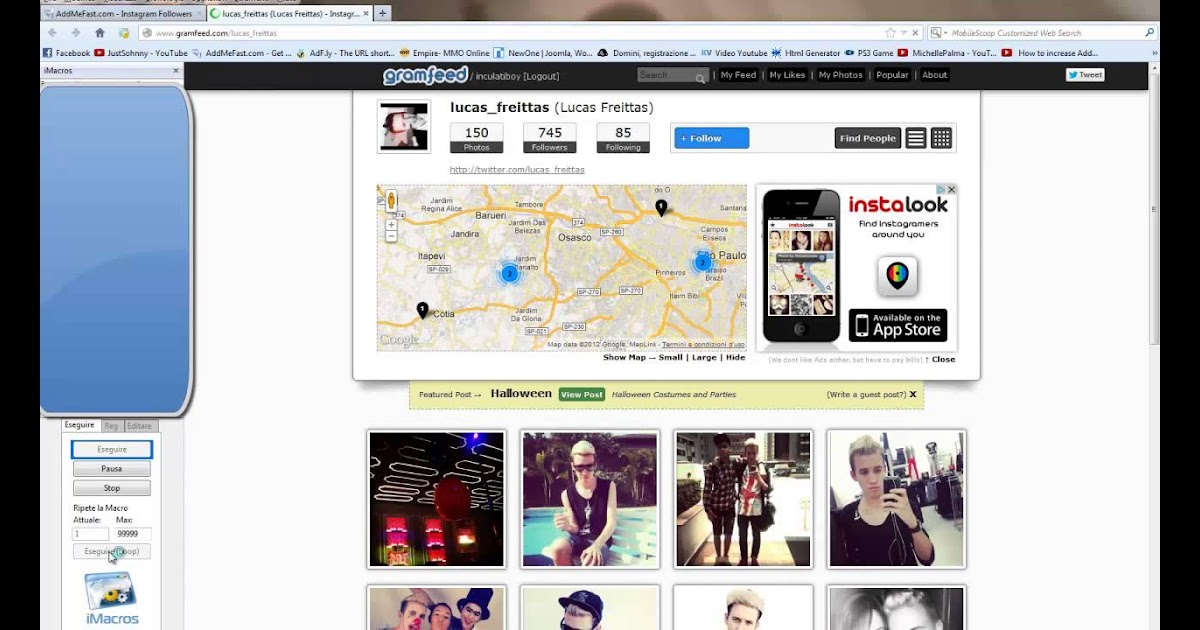Screen dimensions: 1200x630
Task: Dismiss the featured post banner X
Action: (x=913, y=394)
